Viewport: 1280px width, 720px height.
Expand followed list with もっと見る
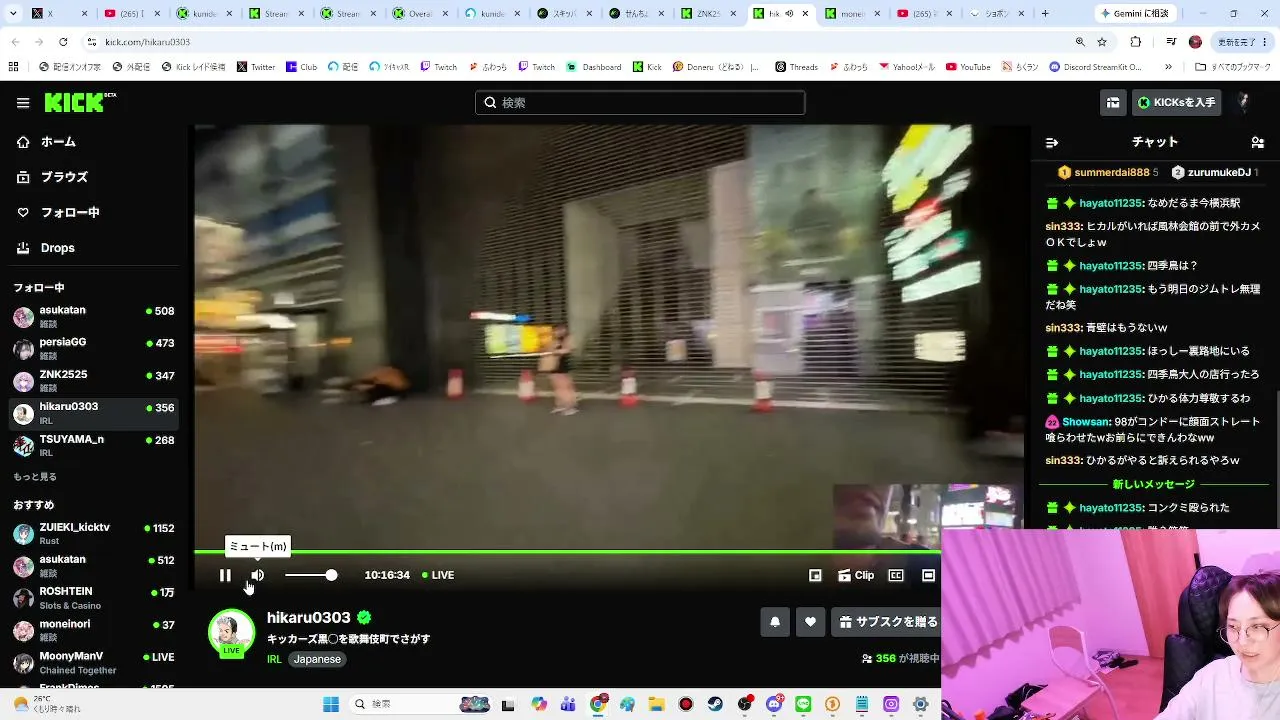(x=35, y=477)
